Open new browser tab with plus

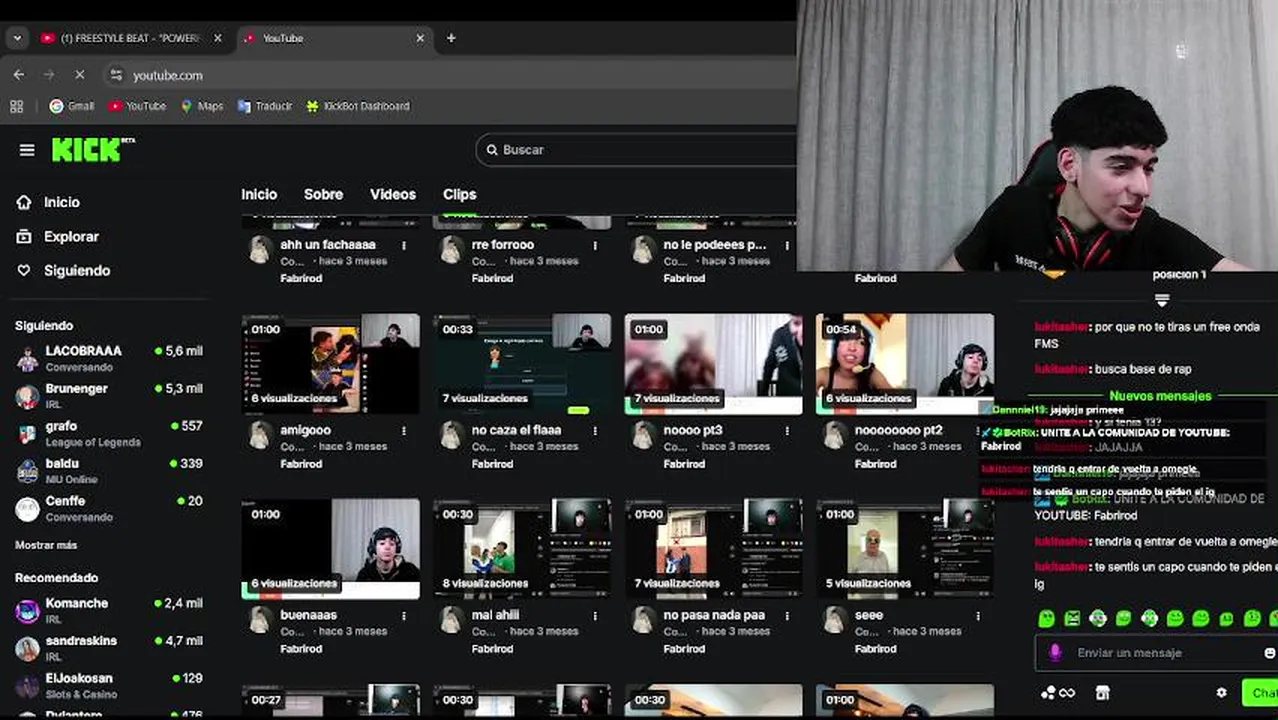coord(451,38)
